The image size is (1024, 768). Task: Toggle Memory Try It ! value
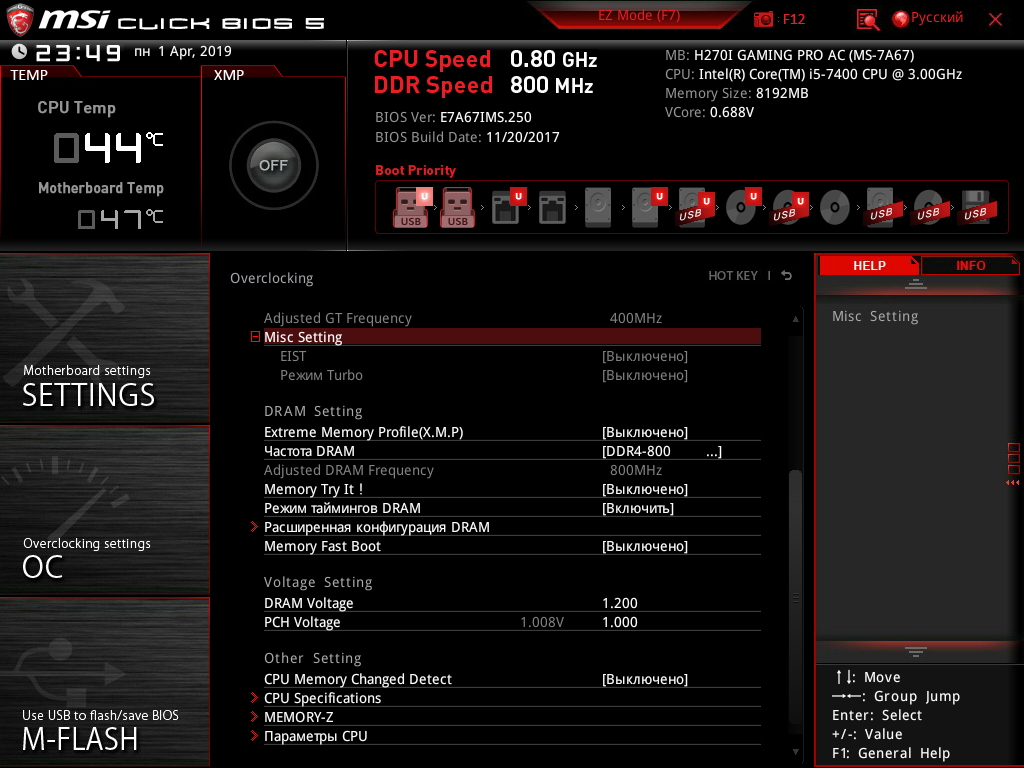[645, 490]
